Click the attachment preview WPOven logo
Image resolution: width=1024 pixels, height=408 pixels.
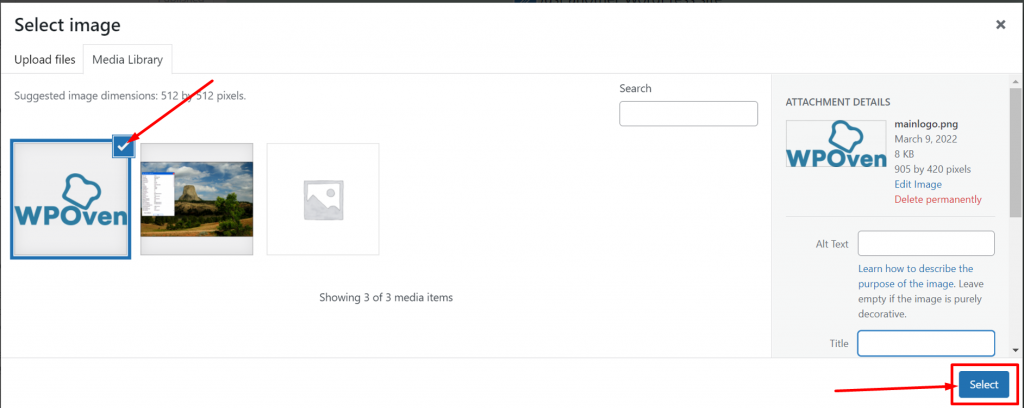coord(836,145)
